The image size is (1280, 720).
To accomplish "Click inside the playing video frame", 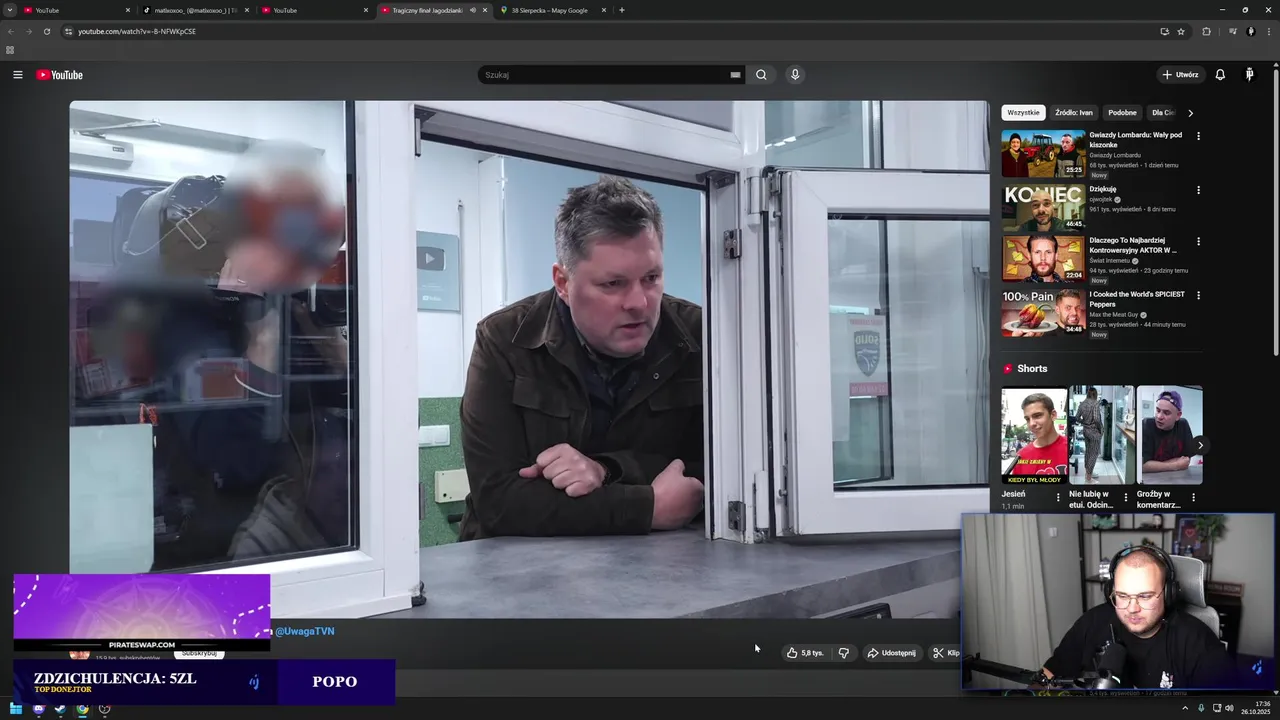I will pyautogui.click(x=529, y=358).
